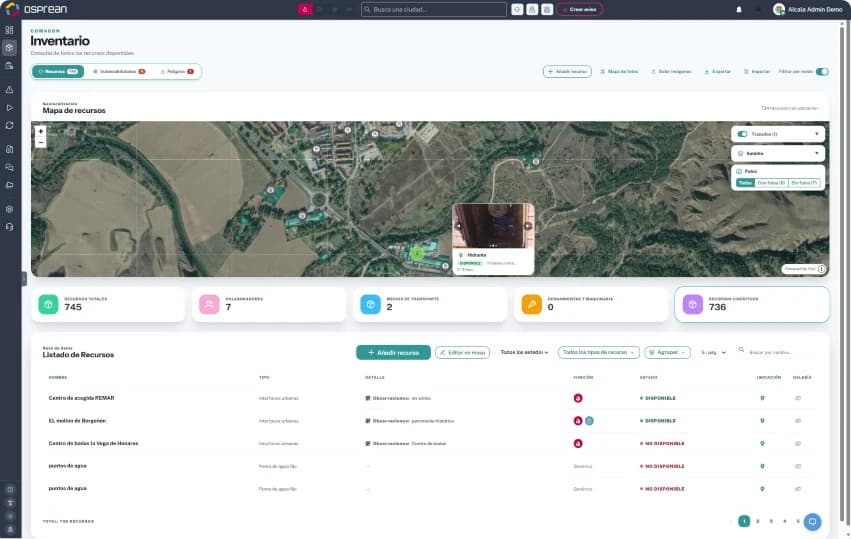Open the Satélite basemap dropdown
The width and height of the screenshot is (851, 539).
click(x=778, y=154)
